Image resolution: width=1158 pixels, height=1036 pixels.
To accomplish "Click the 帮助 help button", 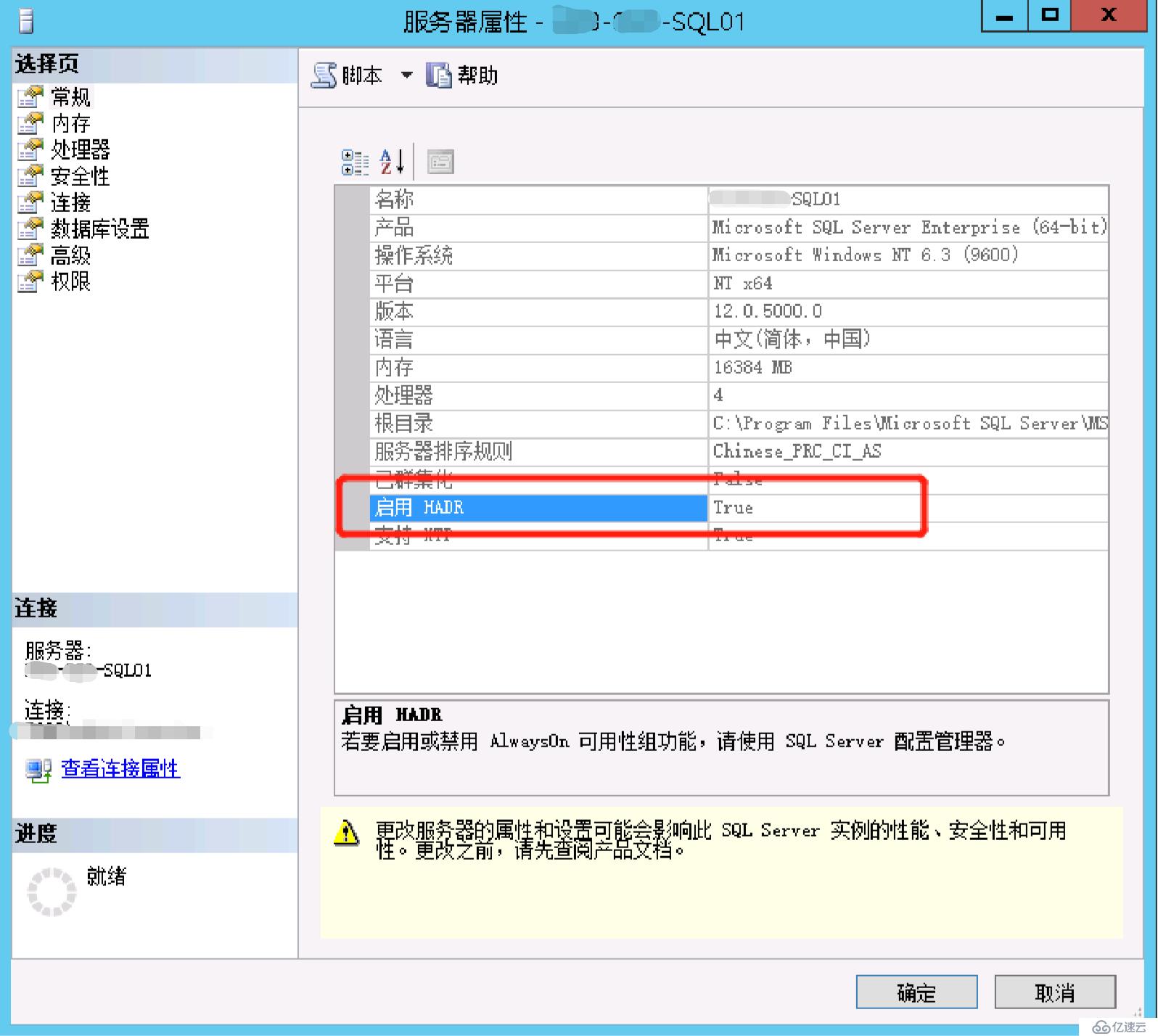I will [x=461, y=75].
